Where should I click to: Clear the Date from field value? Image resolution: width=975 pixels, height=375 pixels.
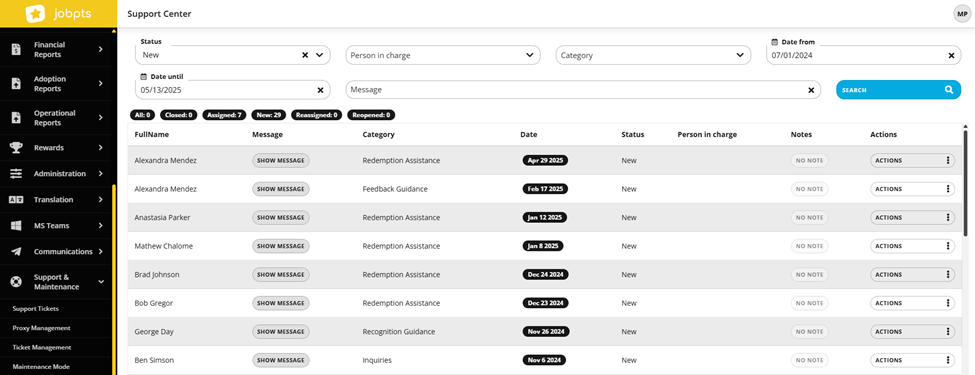[951, 55]
